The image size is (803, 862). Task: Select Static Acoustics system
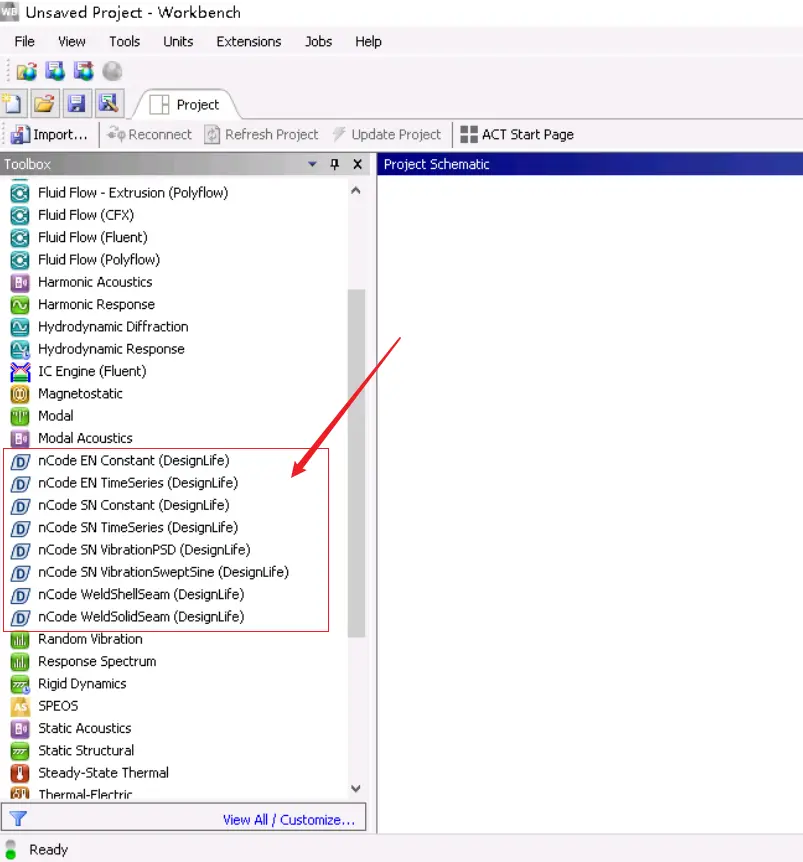tap(85, 728)
